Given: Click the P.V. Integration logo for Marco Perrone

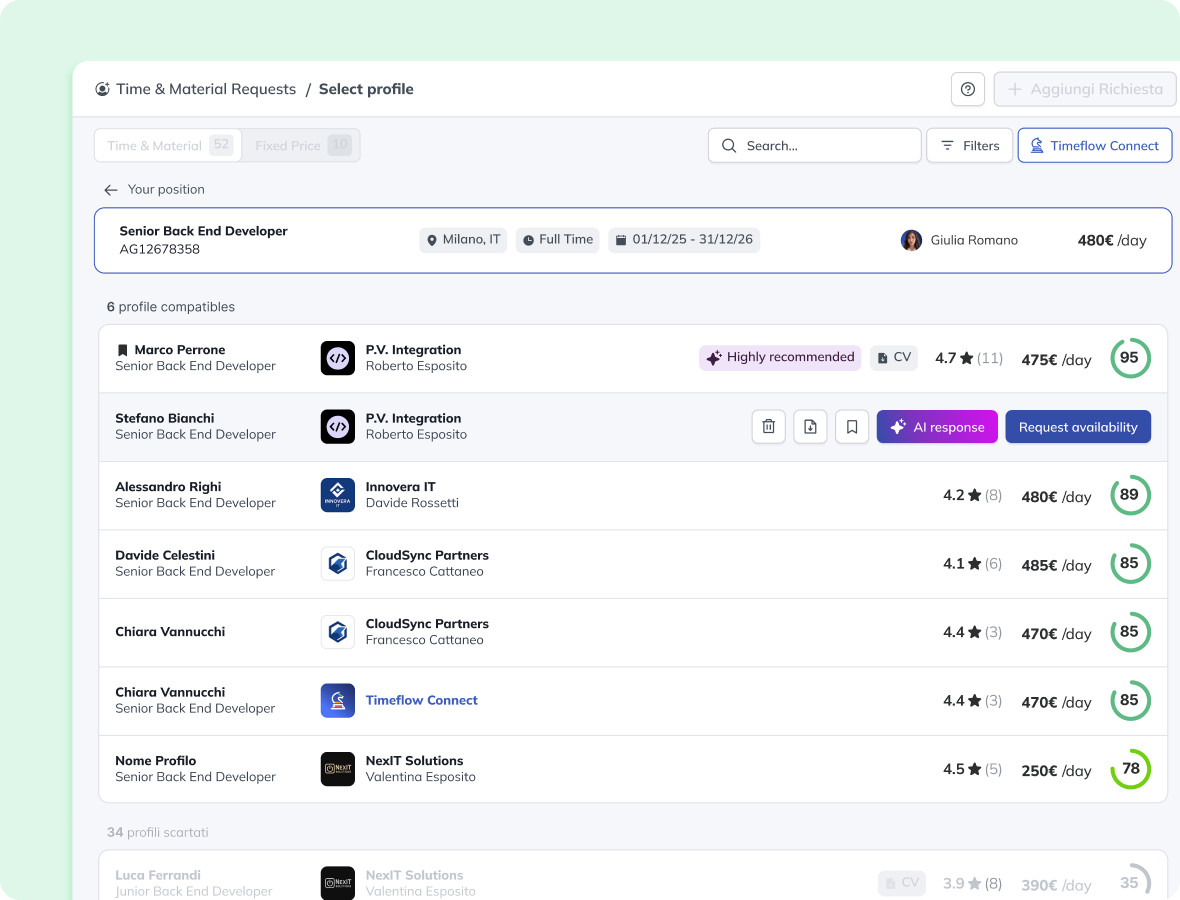Looking at the screenshot, I should pyautogui.click(x=337, y=358).
